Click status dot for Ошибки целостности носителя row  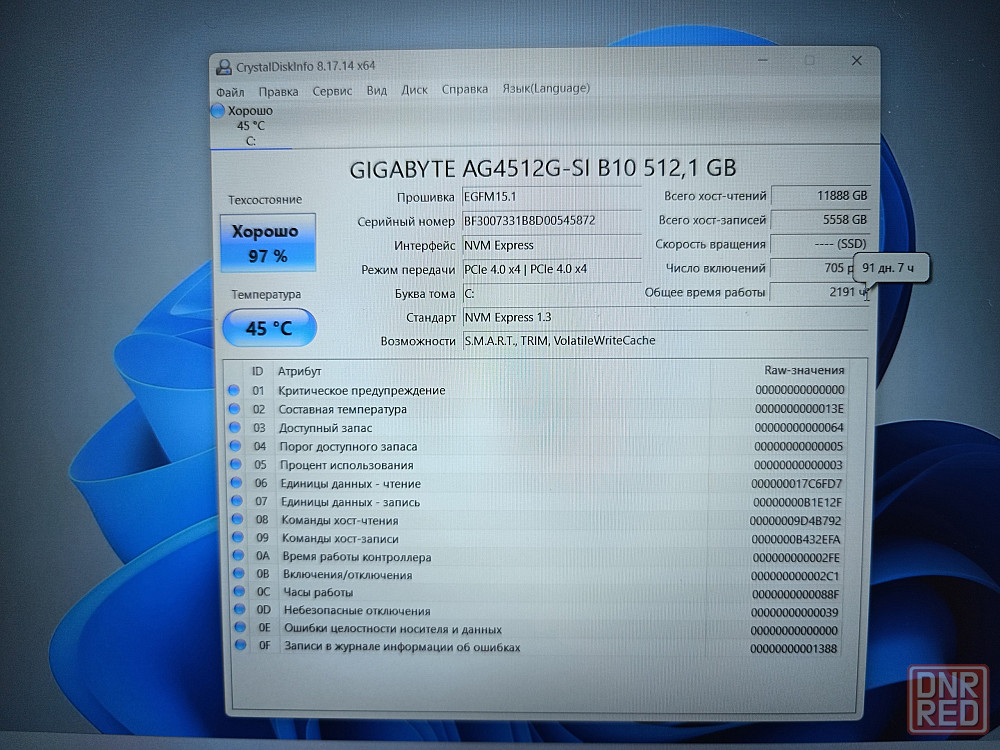[x=240, y=627]
